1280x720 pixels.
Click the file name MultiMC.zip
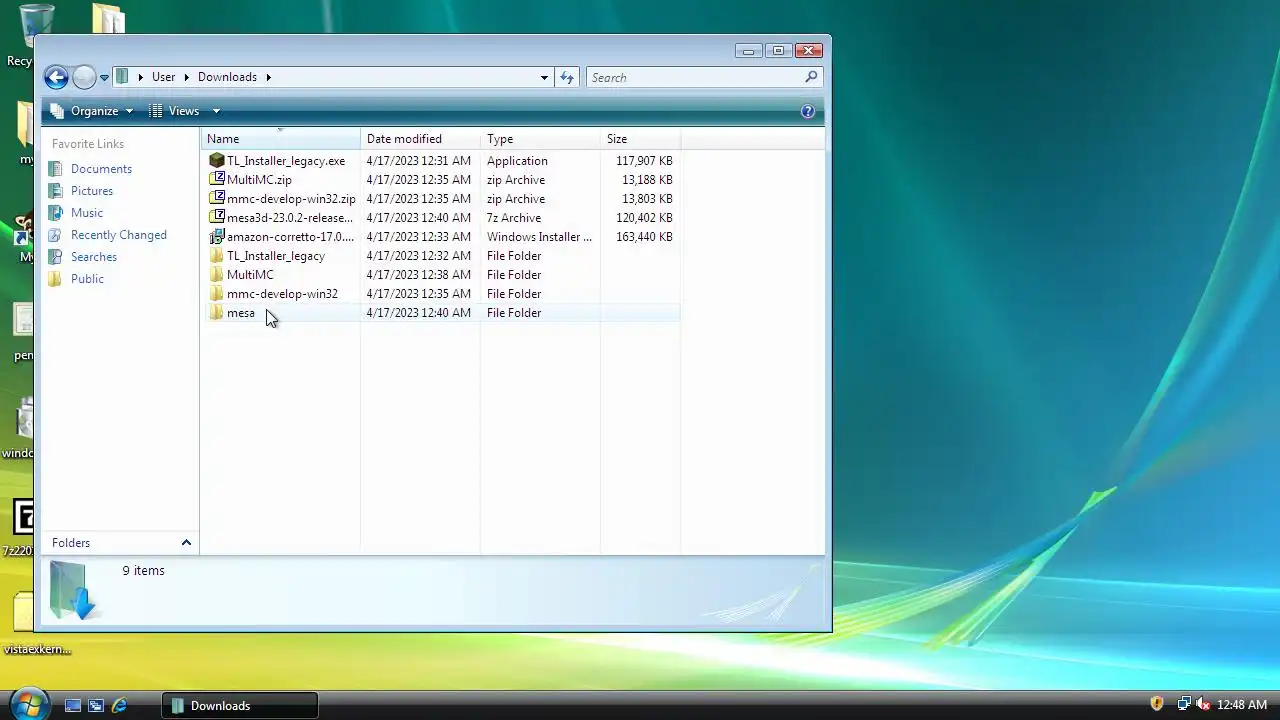click(259, 180)
